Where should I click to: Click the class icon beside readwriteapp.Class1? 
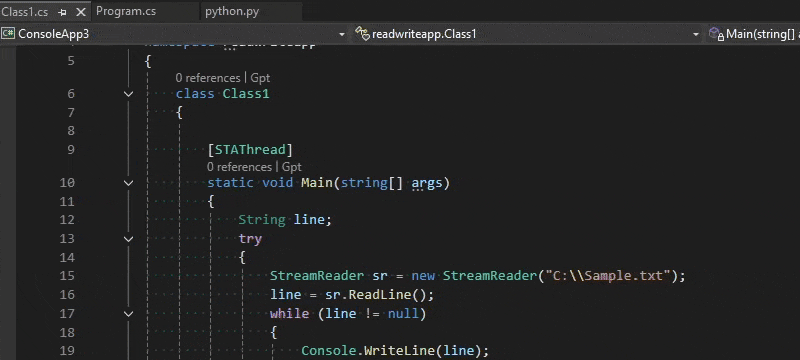pos(362,34)
